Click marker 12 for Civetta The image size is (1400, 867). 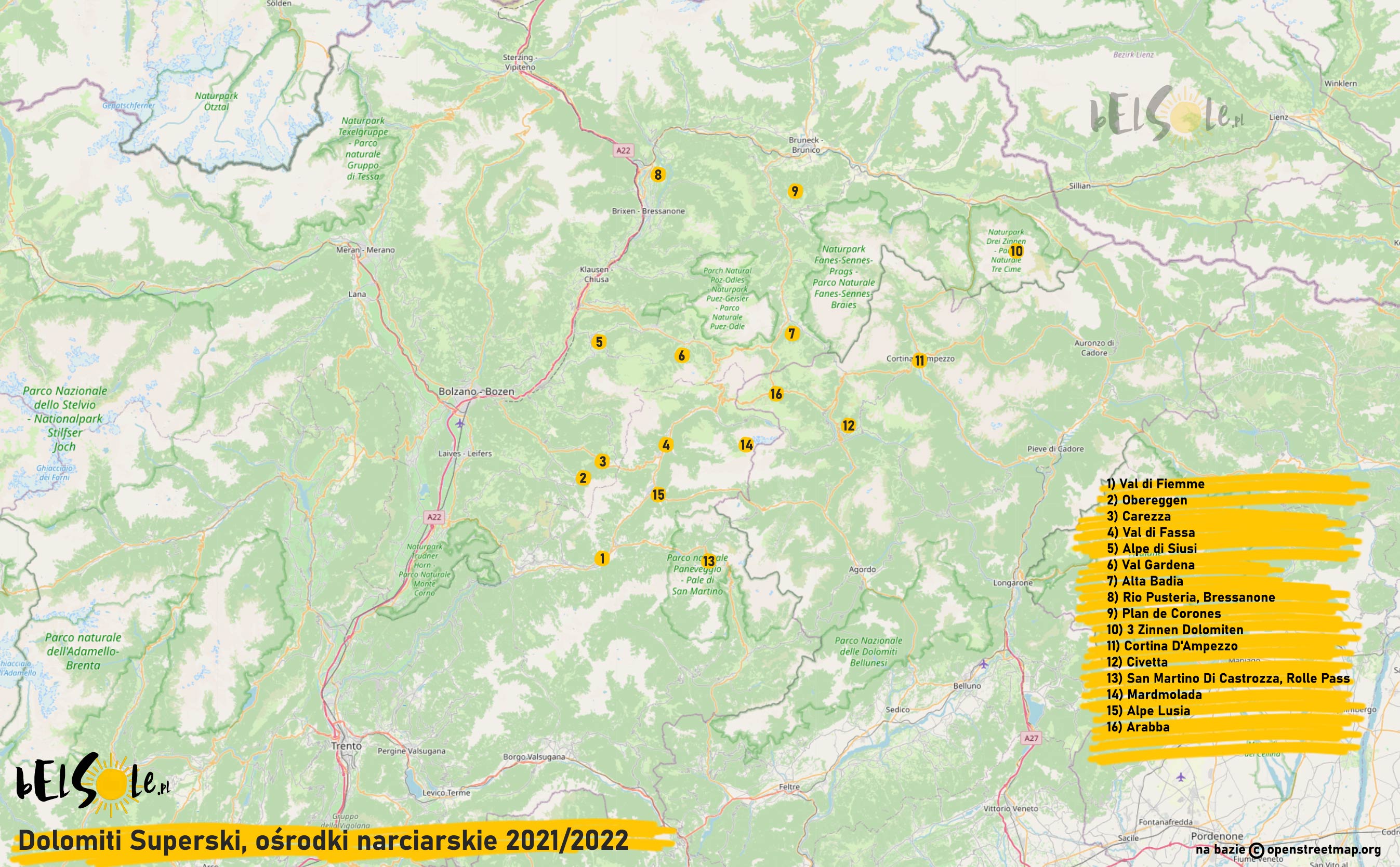pos(848,425)
